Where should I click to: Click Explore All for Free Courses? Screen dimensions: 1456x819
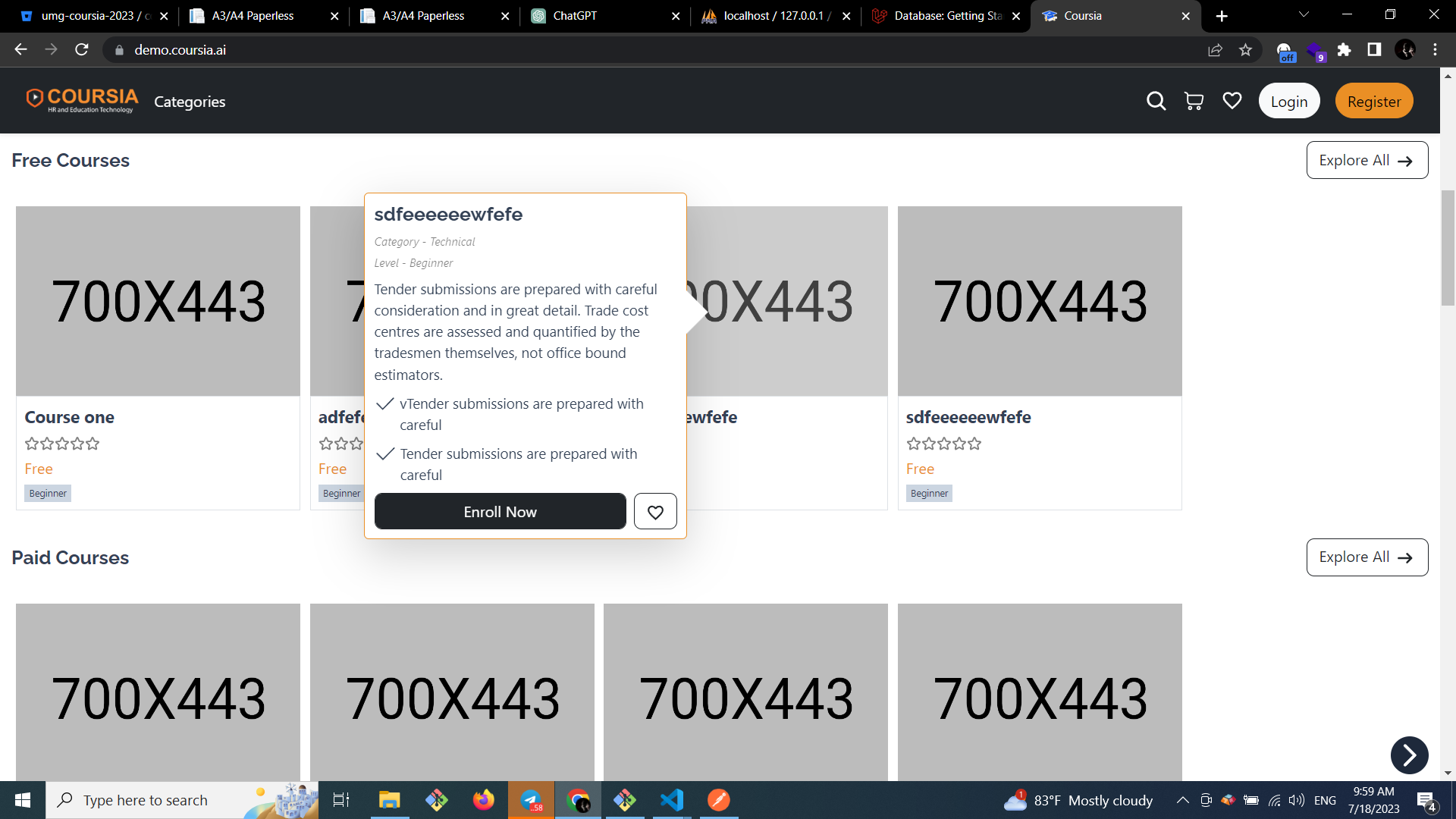[x=1367, y=160]
